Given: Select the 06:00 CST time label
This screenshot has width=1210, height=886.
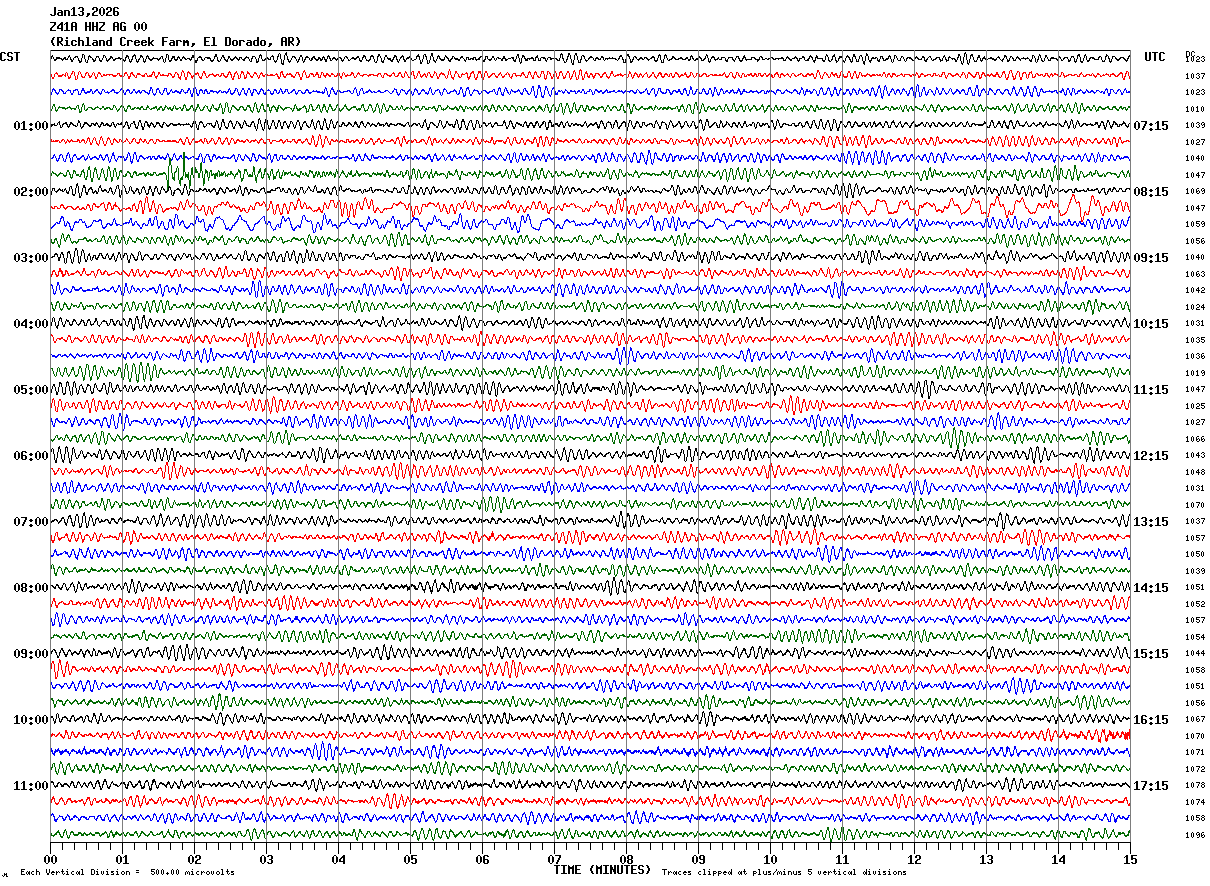Looking at the screenshot, I should tap(31, 456).
